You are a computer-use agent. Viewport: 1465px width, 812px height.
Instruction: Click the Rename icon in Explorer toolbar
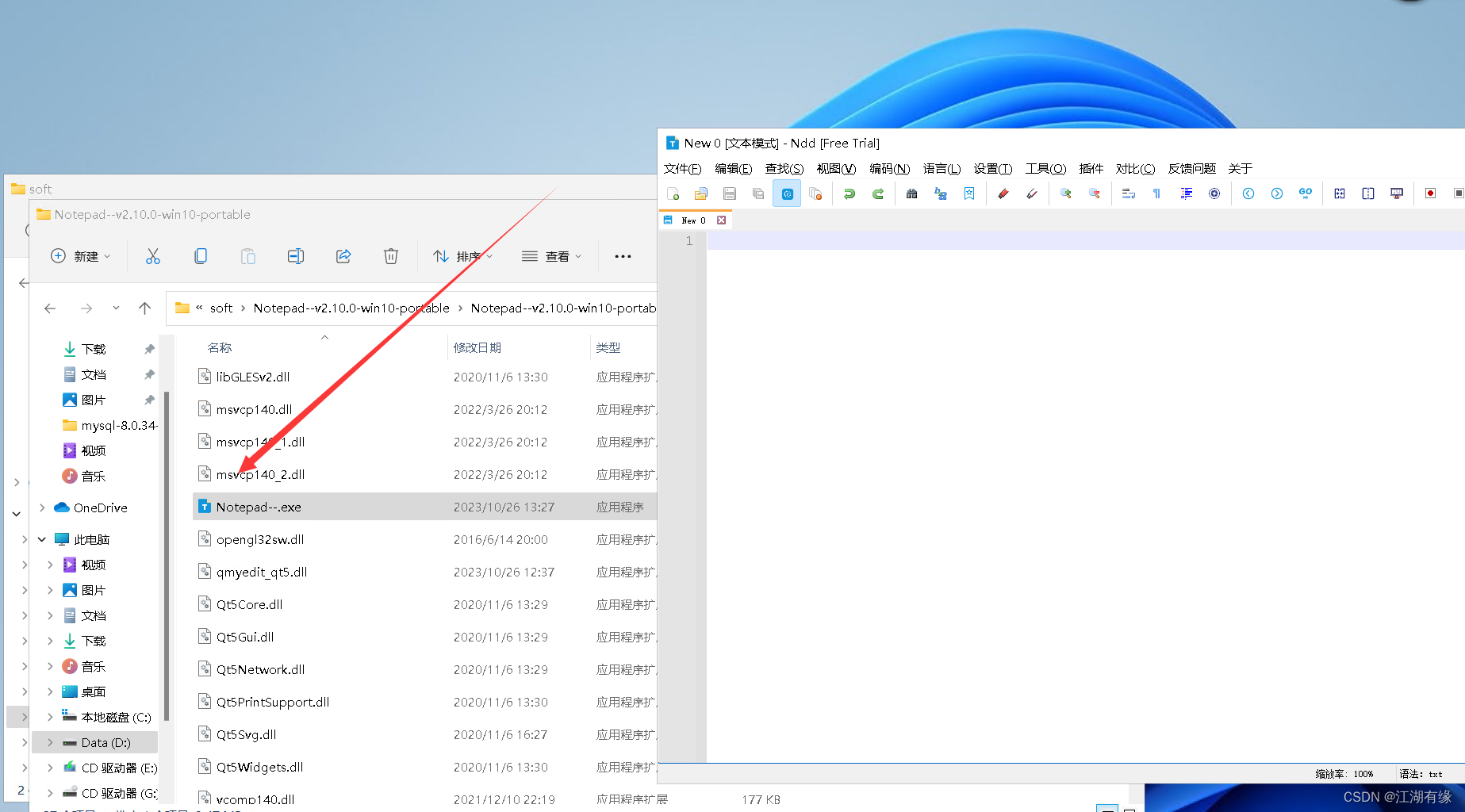click(x=296, y=256)
